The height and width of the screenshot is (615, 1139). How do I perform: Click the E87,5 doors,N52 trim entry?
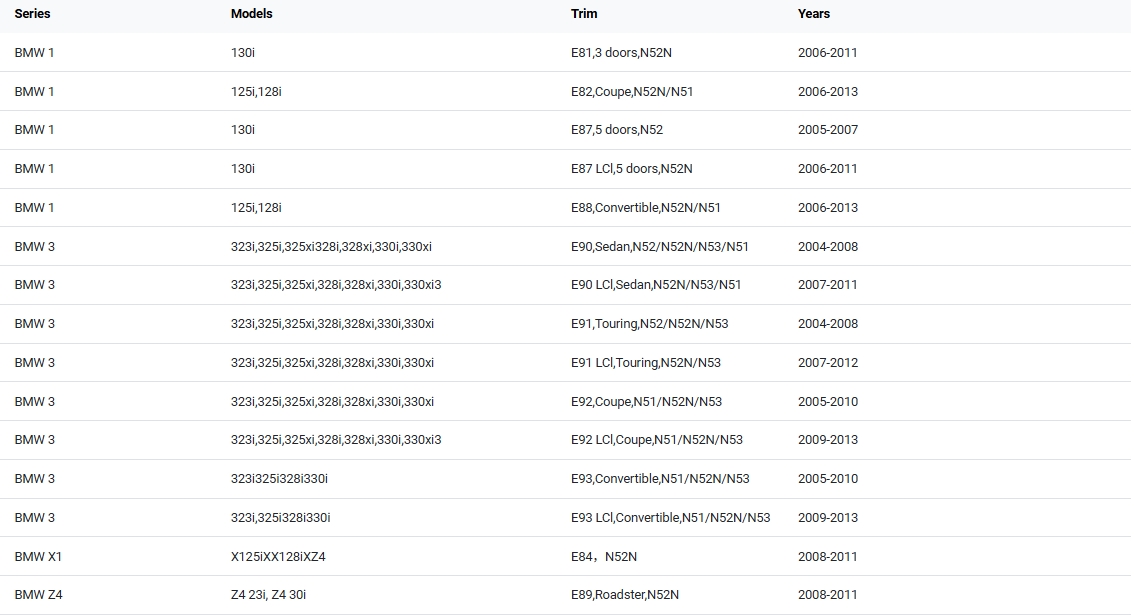click(617, 130)
